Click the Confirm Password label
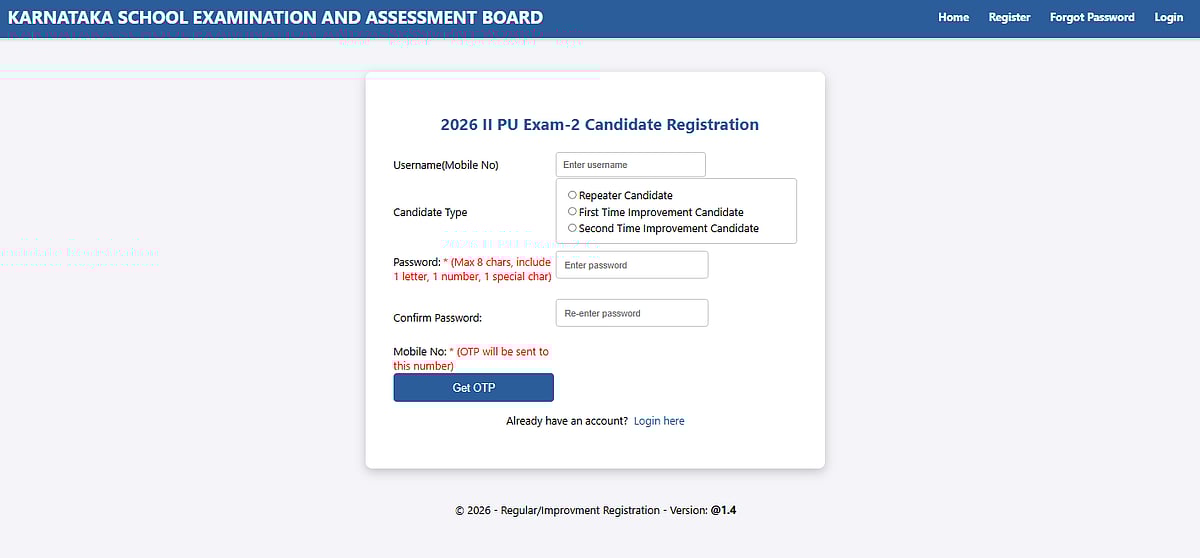Image resolution: width=1200 pixels, height=558 pixels. [x=438, y=318]
